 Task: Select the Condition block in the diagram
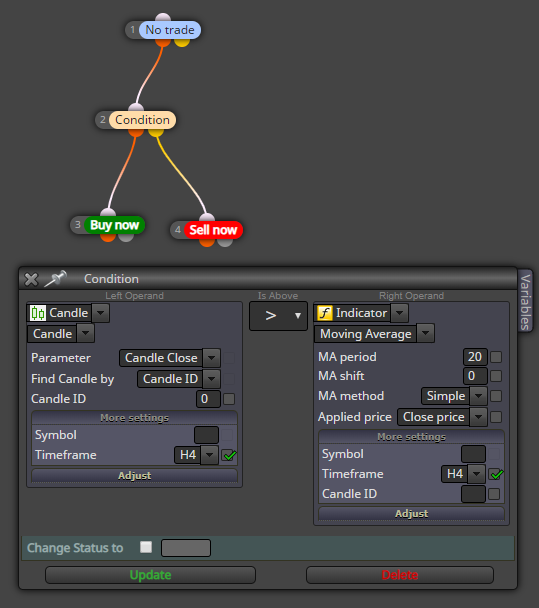(142, 120)
